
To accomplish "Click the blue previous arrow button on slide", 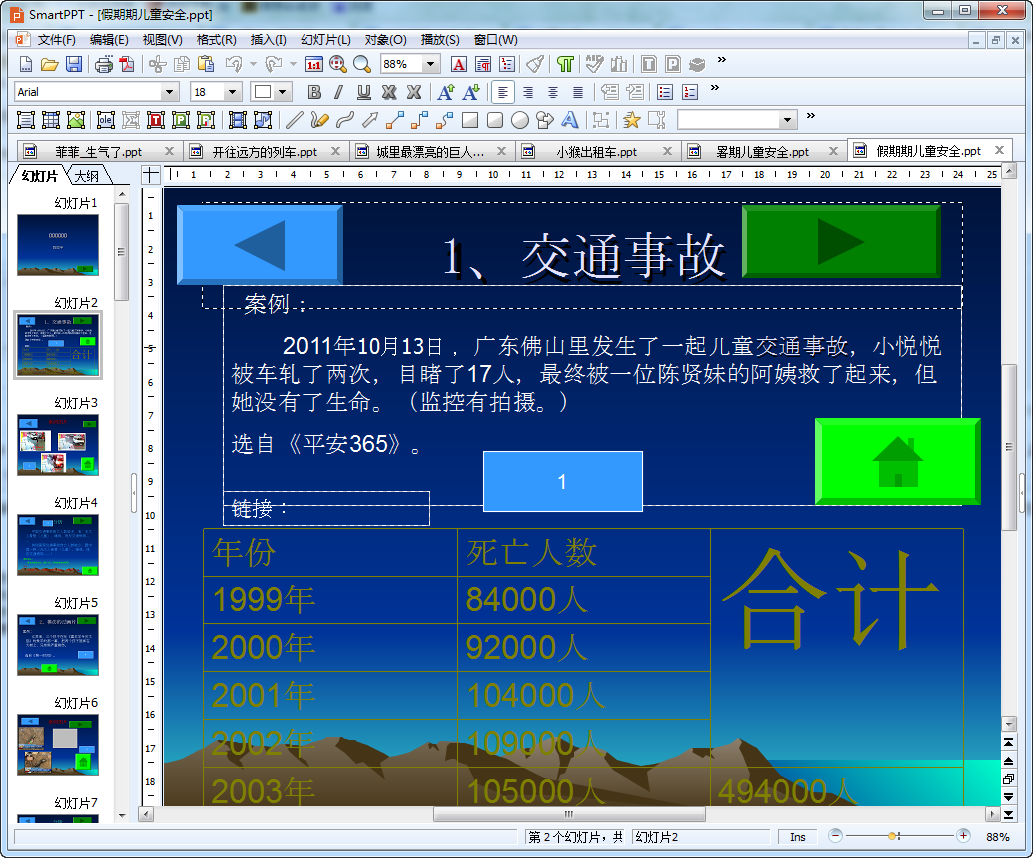I will pyautogui.click(x=260, y=244).
